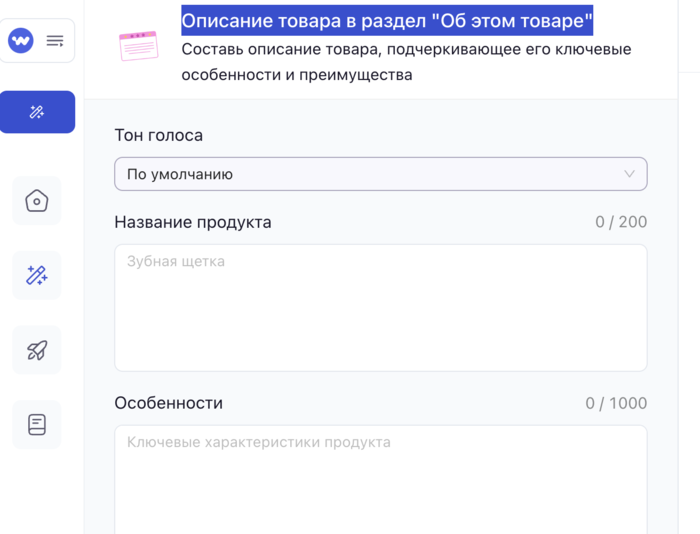The height and width of the screenshot is (534, 700).
Task: Focus the "Зубная щетка" product name field
Action: (x=380, y=308)
